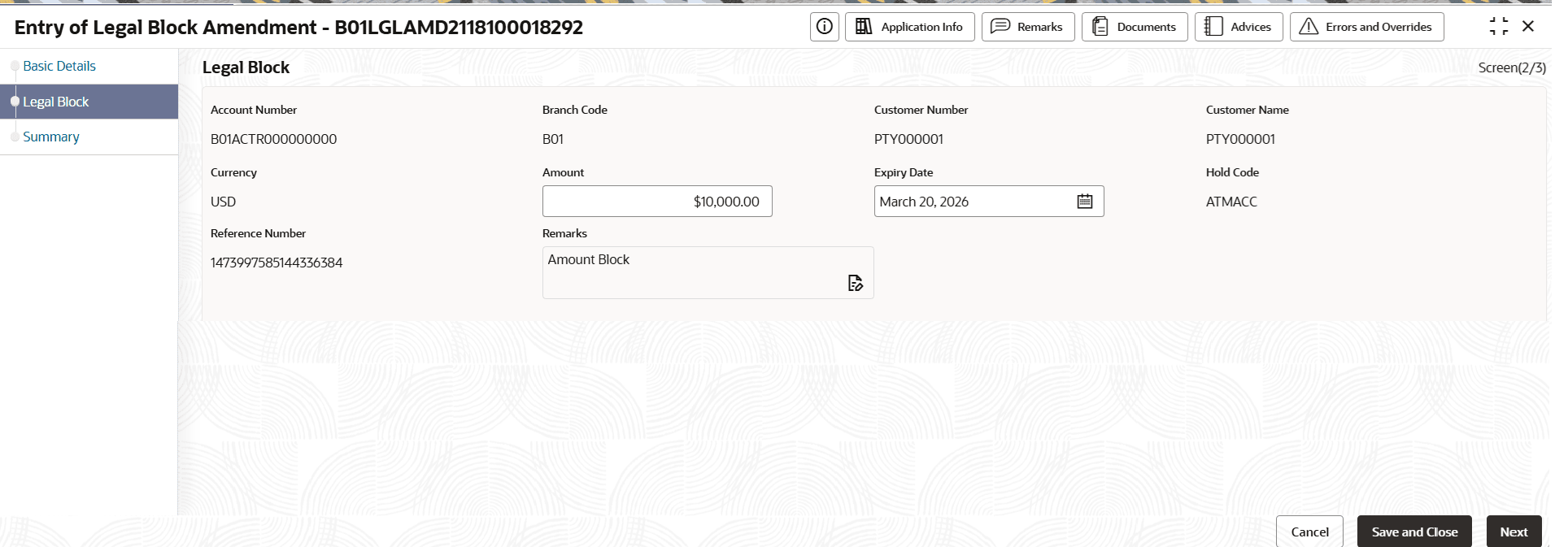Click the Expiry Date text field
The height and width of the screenshot is (547, 1568).
point(973,202)
